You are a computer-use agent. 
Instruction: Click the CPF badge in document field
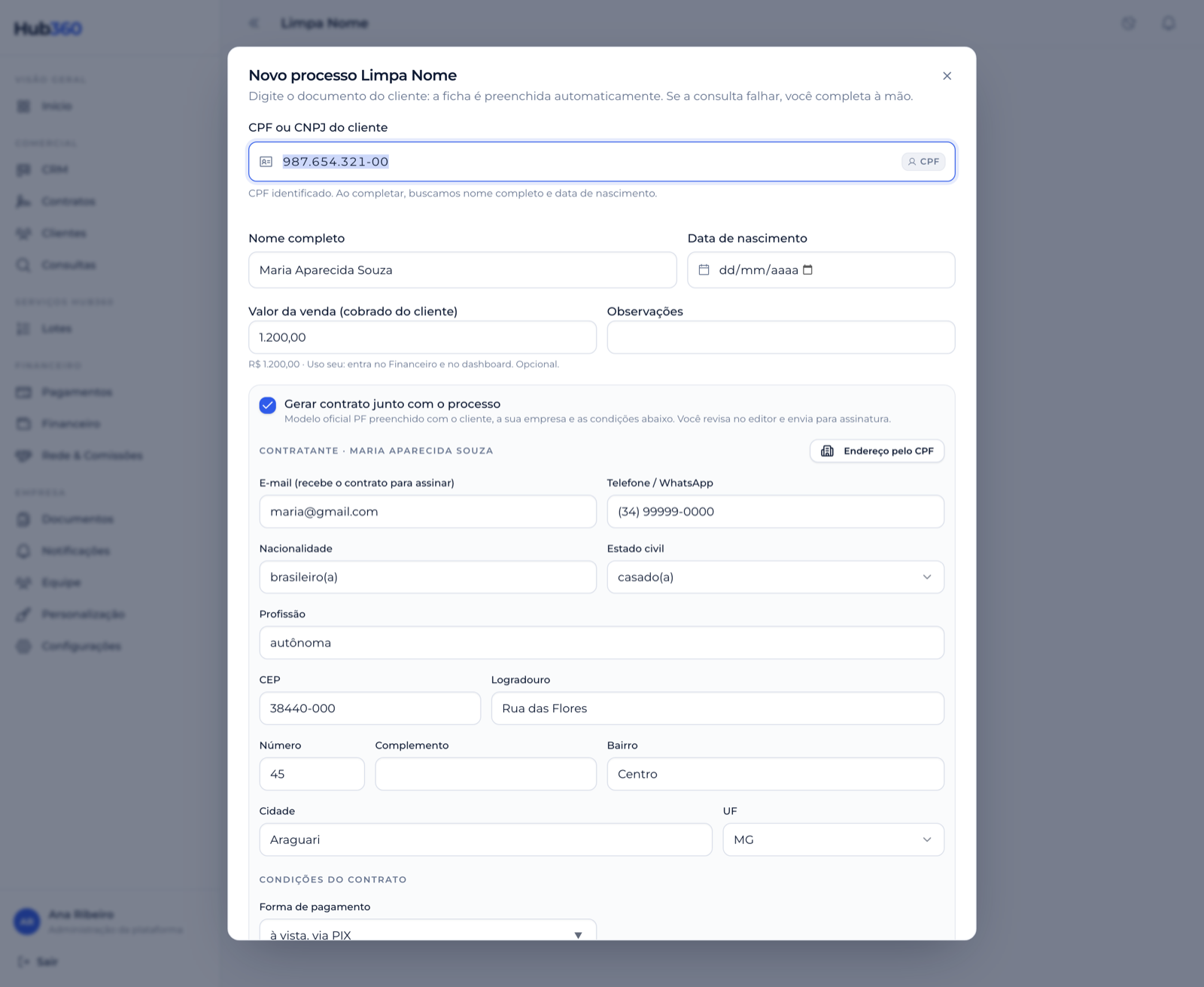(923, 162)
